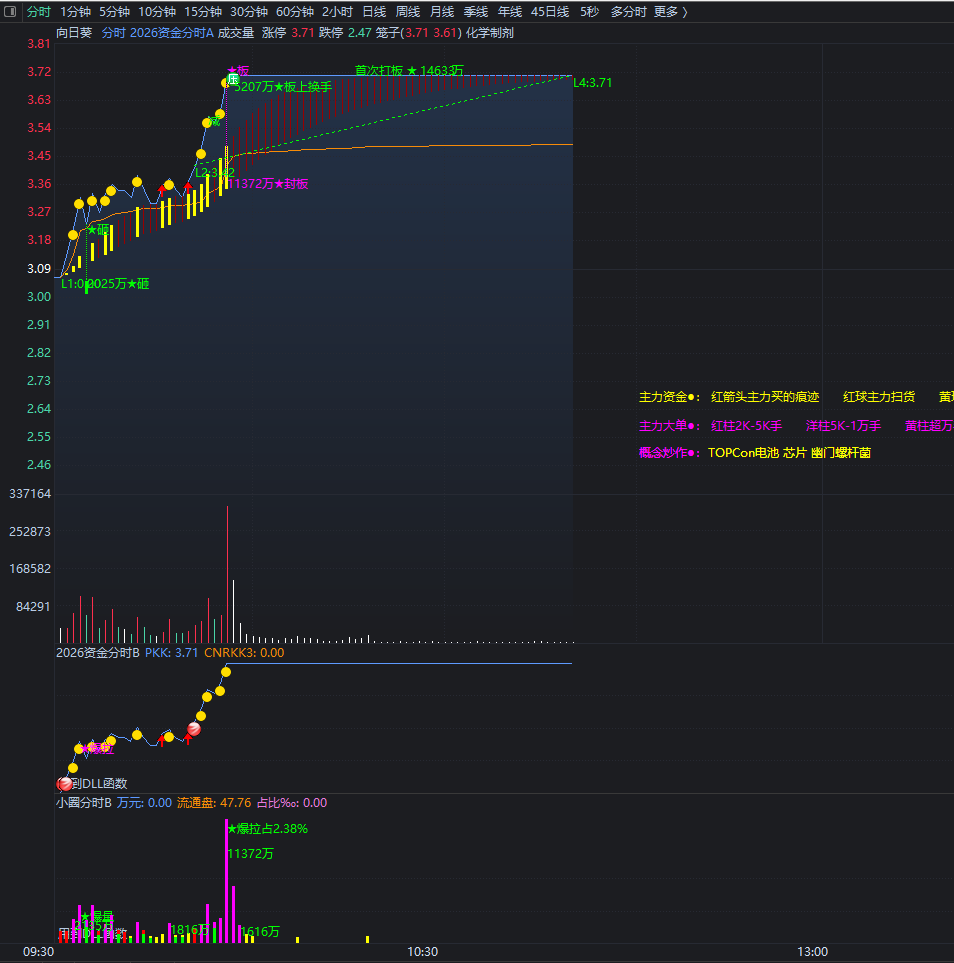The image size is (954, 963).
Task: Click the 流通盘: 47.76 value
Action: pyautogui.click(x=214, y=803)
